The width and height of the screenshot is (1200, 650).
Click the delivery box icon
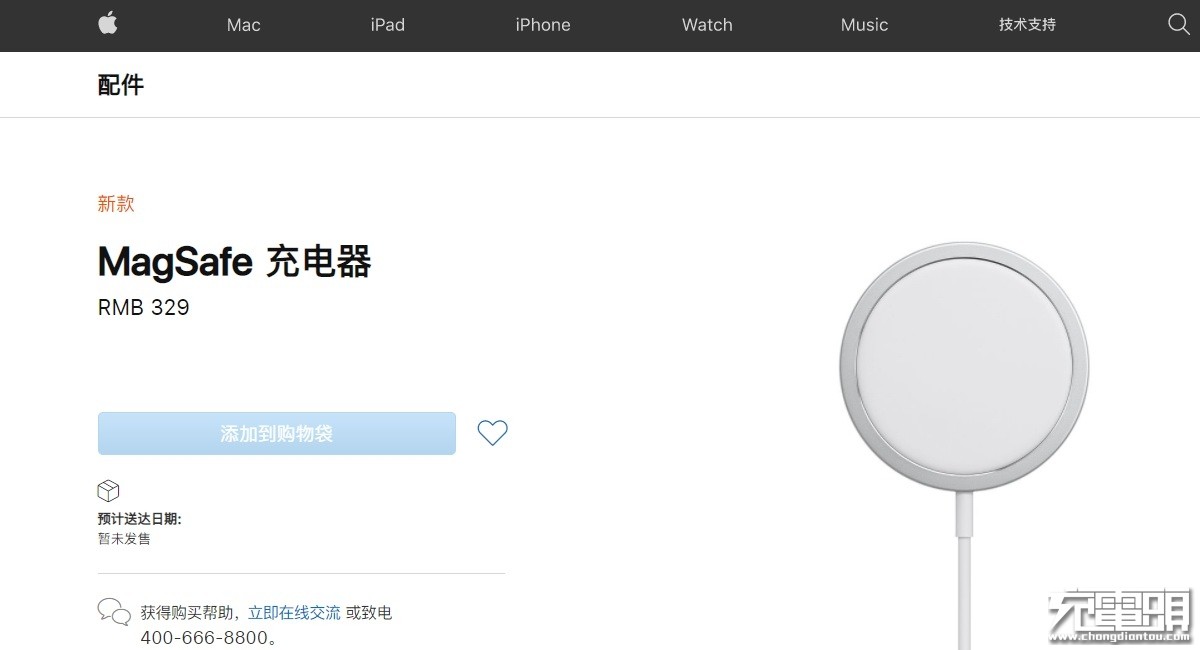[108, 491]
